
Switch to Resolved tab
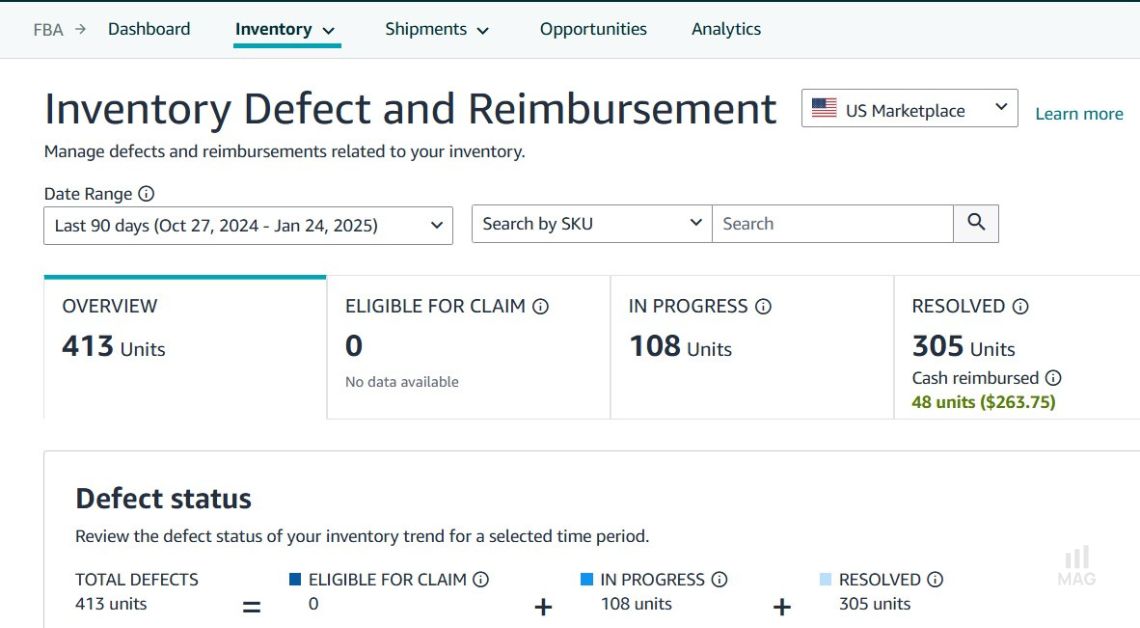tap(1017, 347)
